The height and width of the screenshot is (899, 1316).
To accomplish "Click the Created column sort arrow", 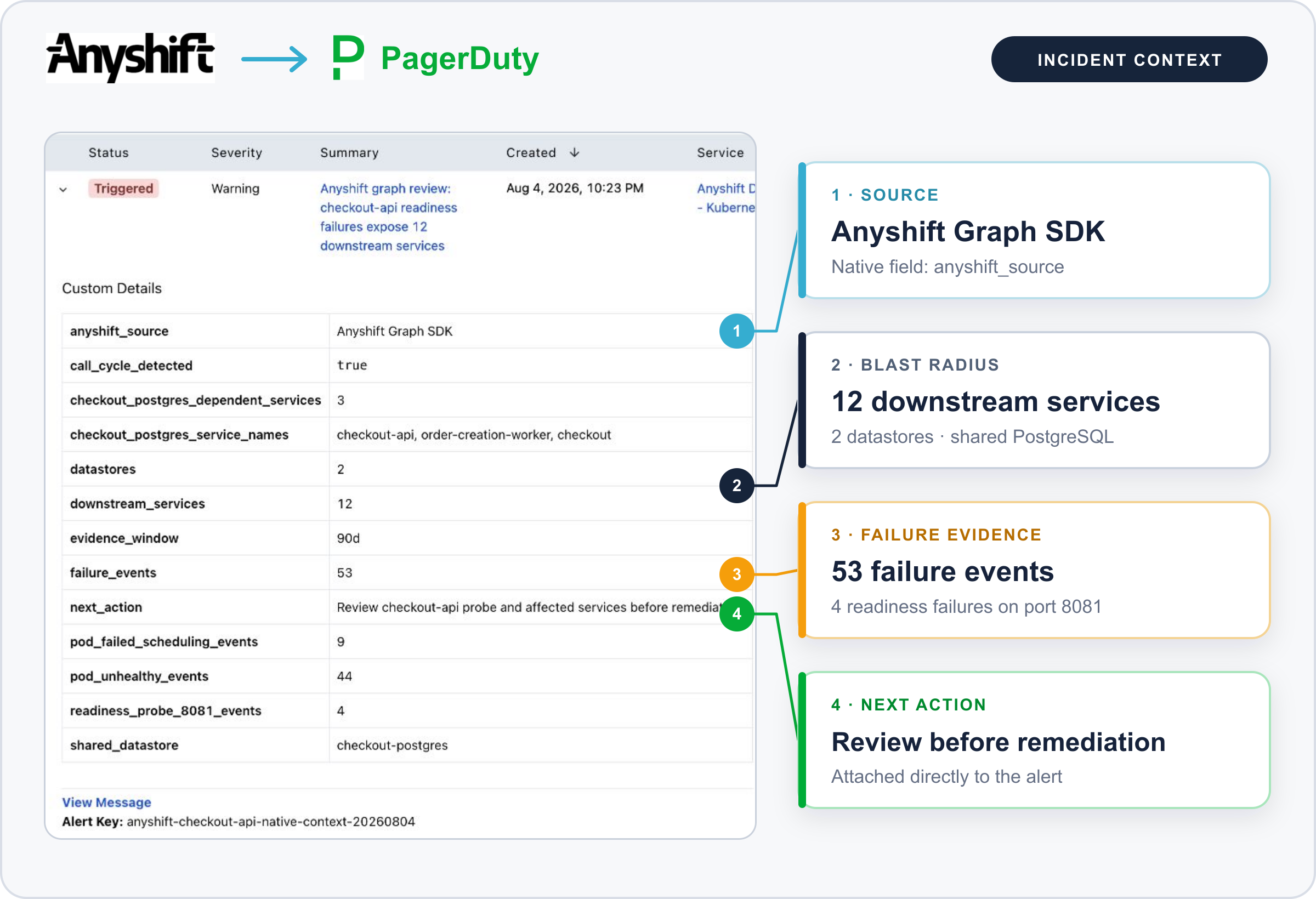I will coord(574,153).
